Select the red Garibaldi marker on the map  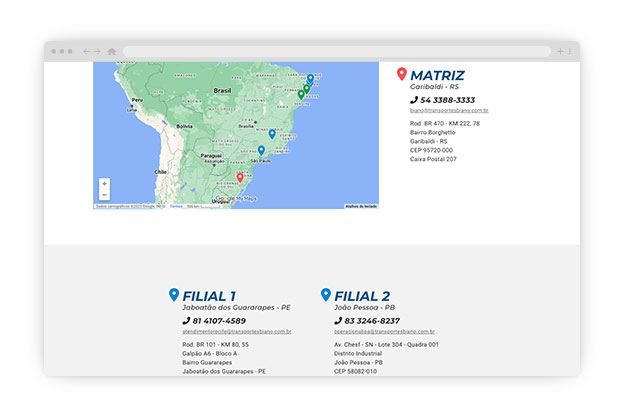[x=240, y=178]
